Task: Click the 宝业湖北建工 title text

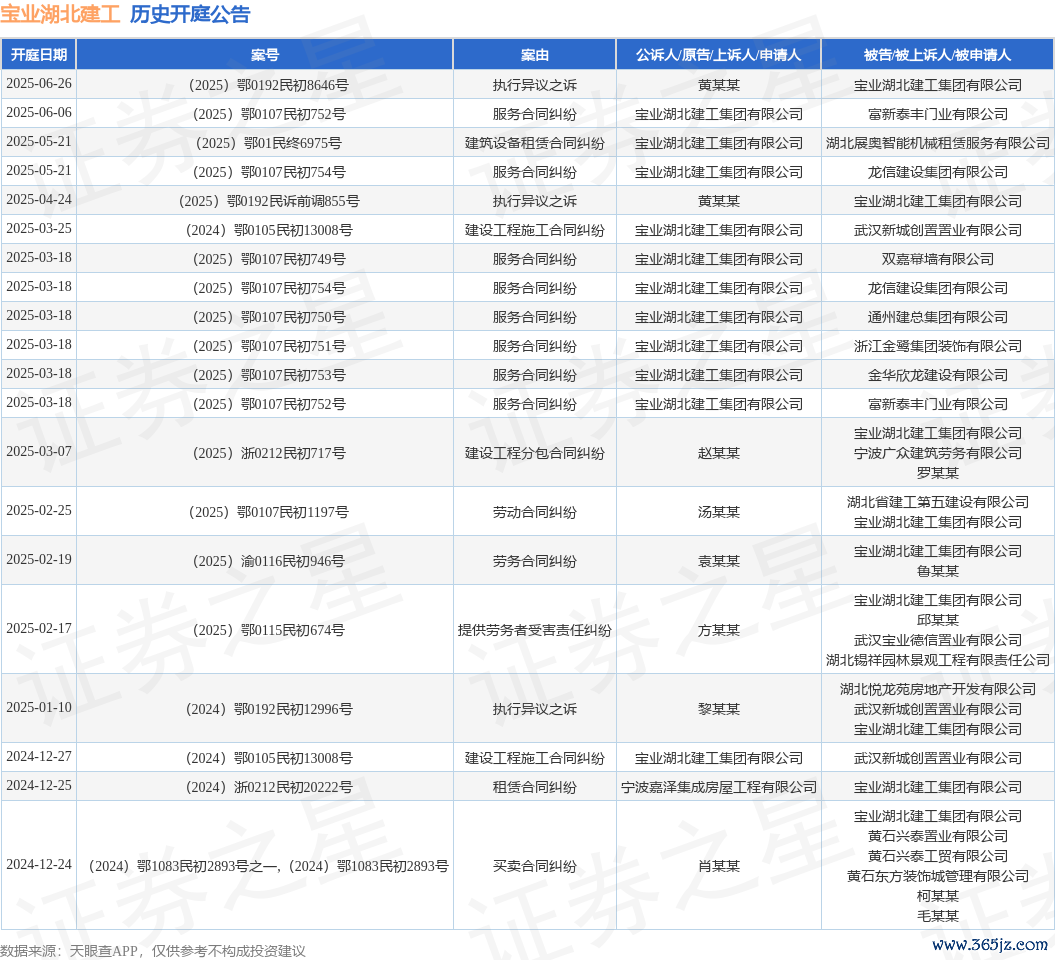Action: pos(60,14)
